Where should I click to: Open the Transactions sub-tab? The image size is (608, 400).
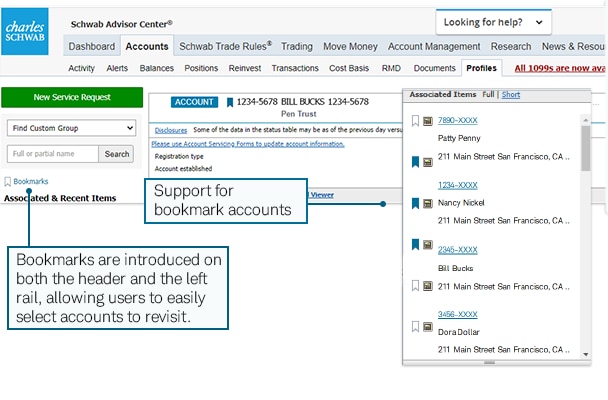(295, 68)
